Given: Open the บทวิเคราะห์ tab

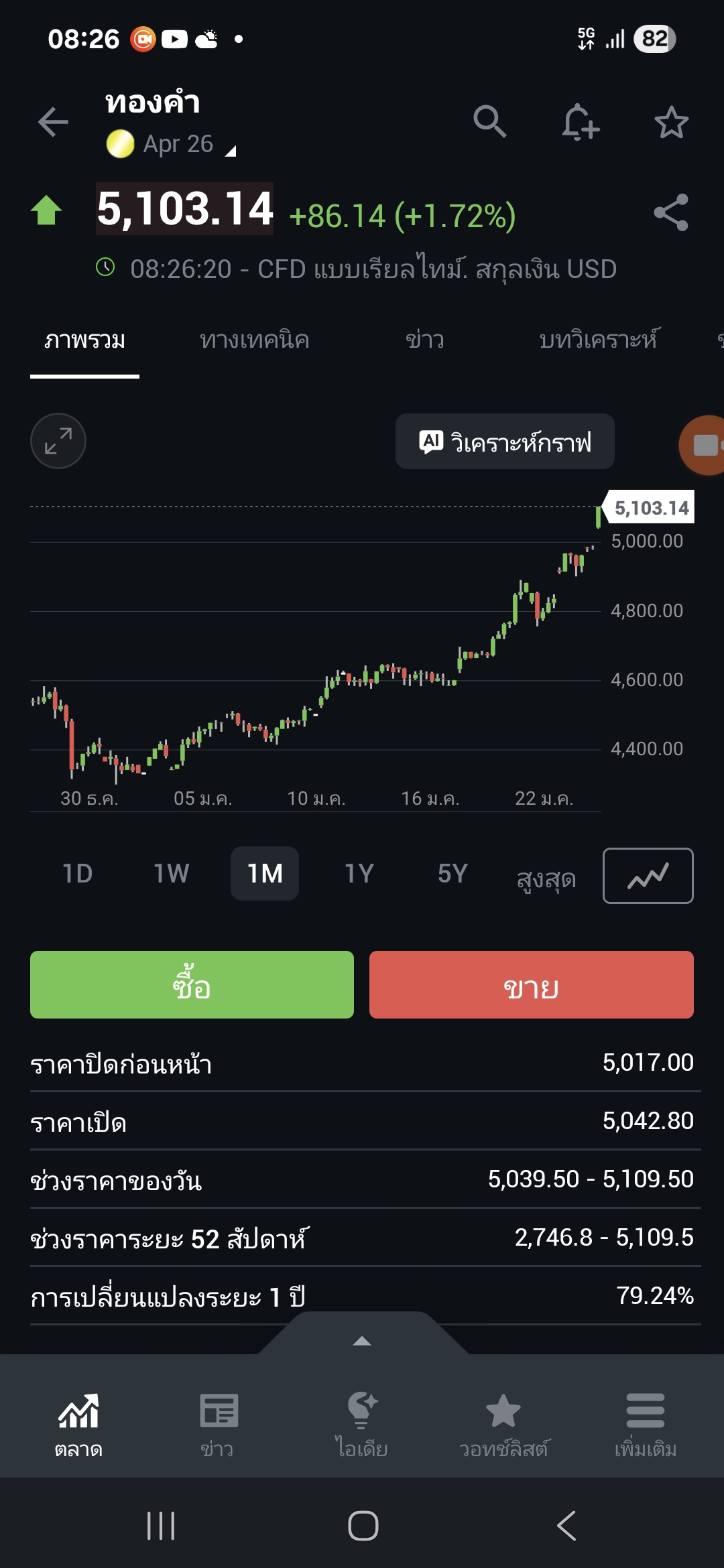Looking at the screenshot, I should pyautogui.click(x=599, y=340).
